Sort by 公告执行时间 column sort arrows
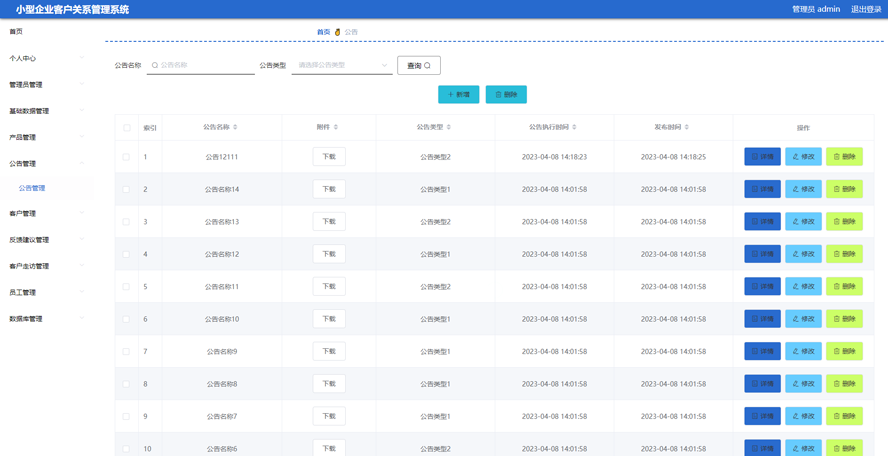This screenshot has width=888, height=456. tap(574, 127)
